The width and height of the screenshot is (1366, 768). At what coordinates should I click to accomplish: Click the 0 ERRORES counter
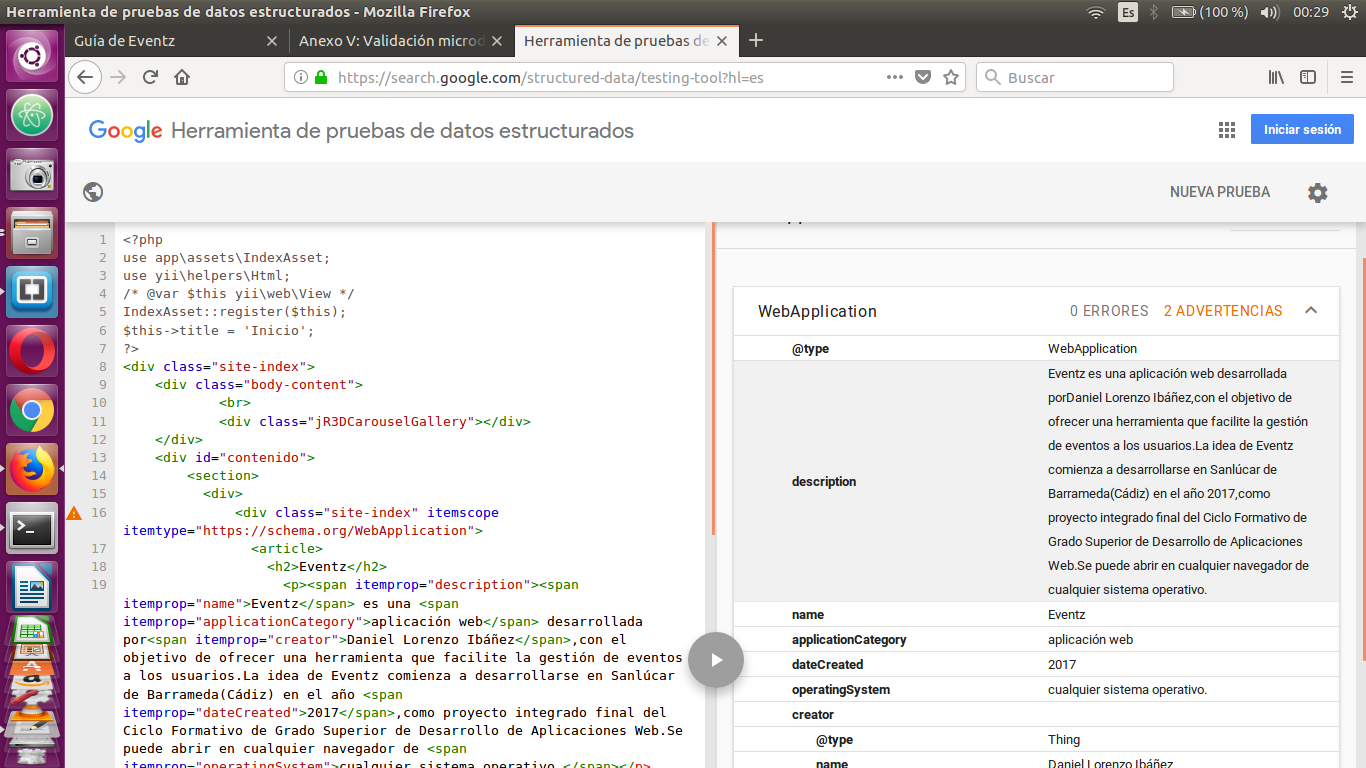click(x=1109, y=311)
